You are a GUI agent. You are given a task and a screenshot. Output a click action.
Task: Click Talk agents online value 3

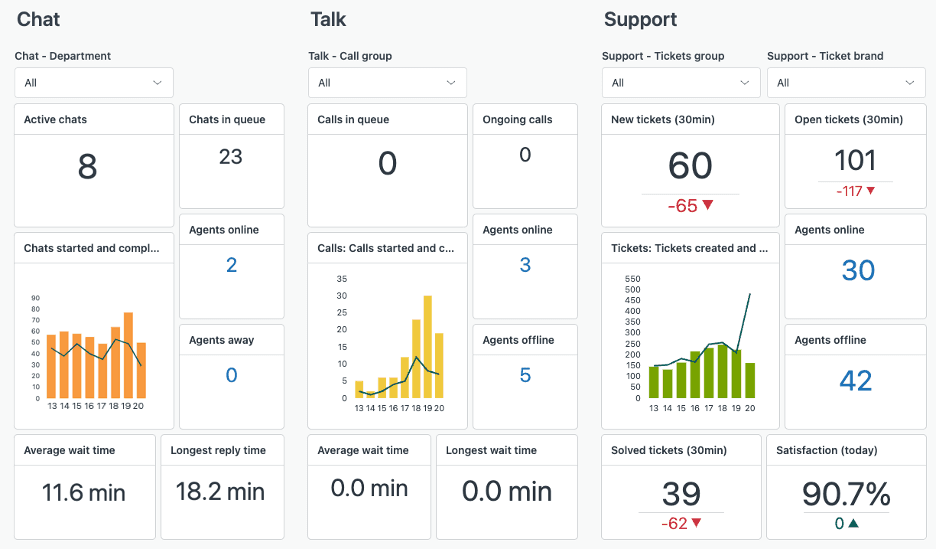coord(525,265)
